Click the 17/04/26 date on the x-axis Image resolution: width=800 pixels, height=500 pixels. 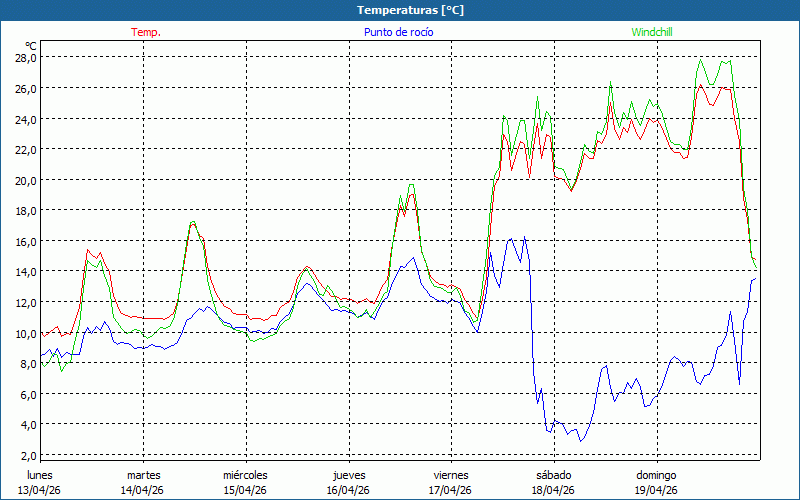tap(451, 490)
